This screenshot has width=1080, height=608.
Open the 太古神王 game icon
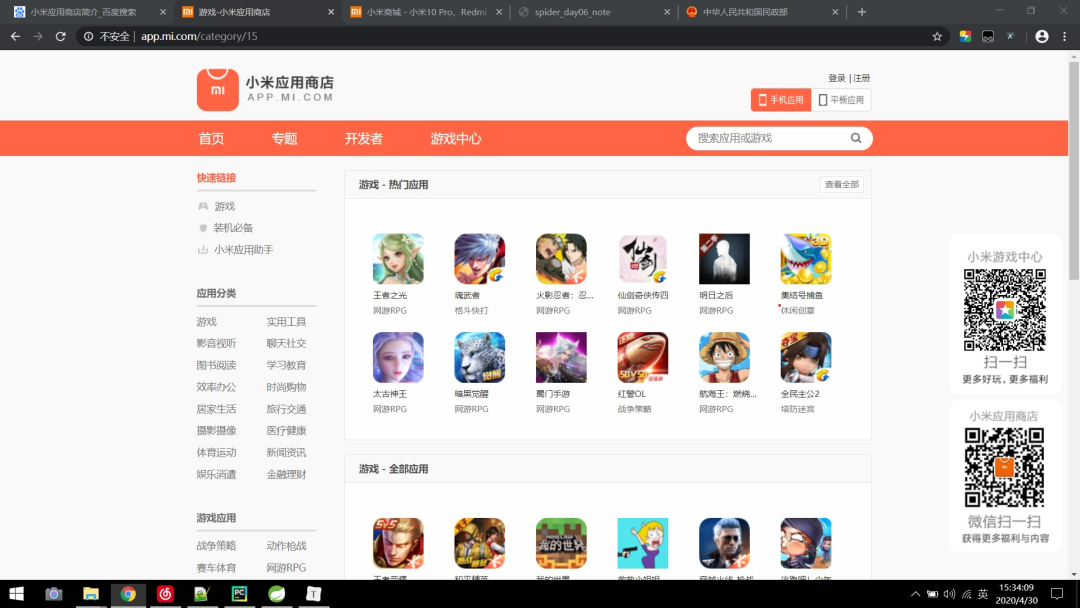click(398, 357)
